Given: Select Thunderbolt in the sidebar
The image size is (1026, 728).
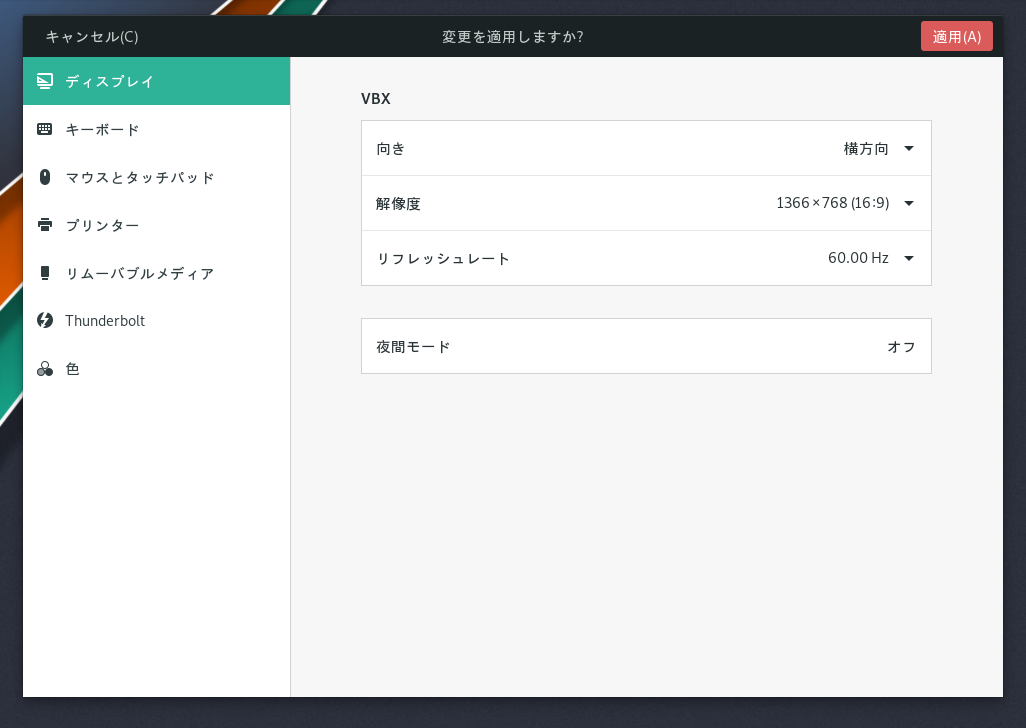Looking at the screenshot, I should click(x=156, y=321).
